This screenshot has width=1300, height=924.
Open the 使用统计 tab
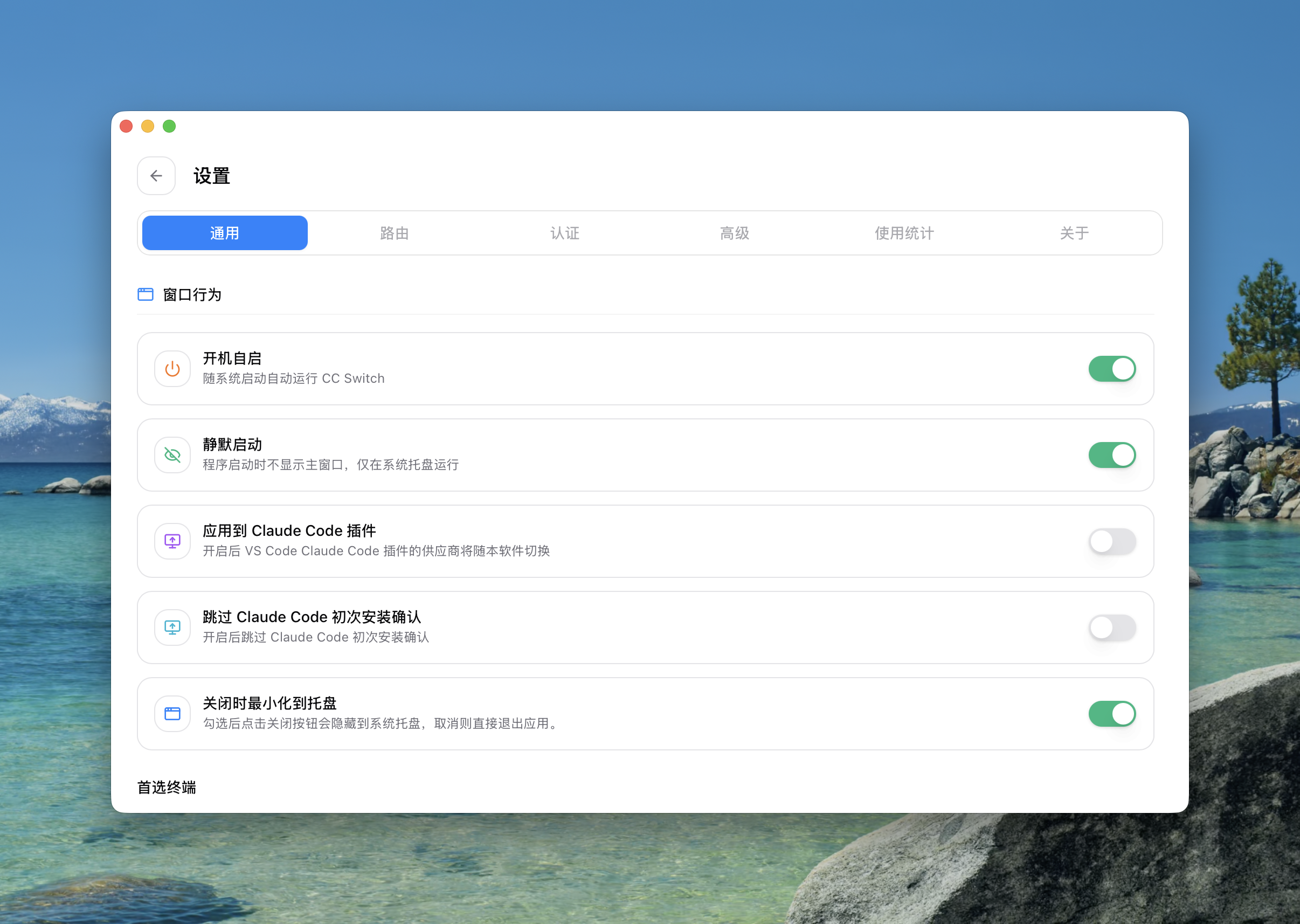pos(904,233)
